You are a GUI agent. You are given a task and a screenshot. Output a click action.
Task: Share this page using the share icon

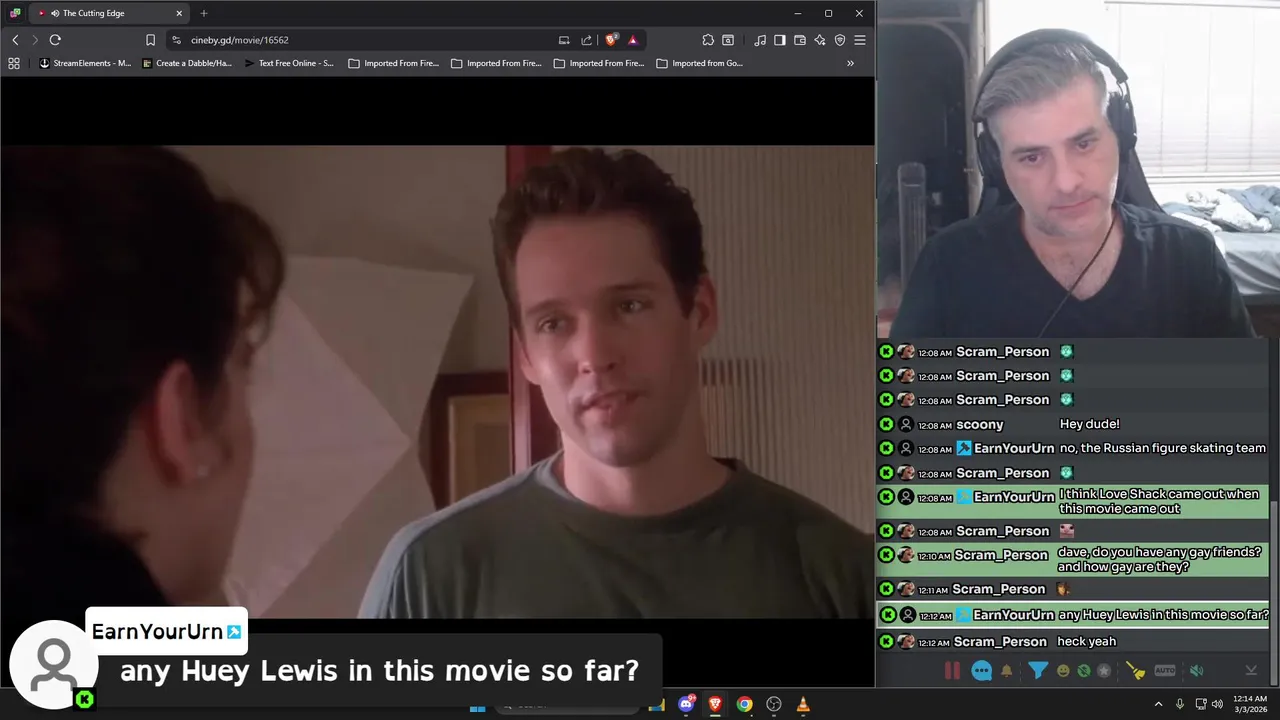[x=587, y=40]
